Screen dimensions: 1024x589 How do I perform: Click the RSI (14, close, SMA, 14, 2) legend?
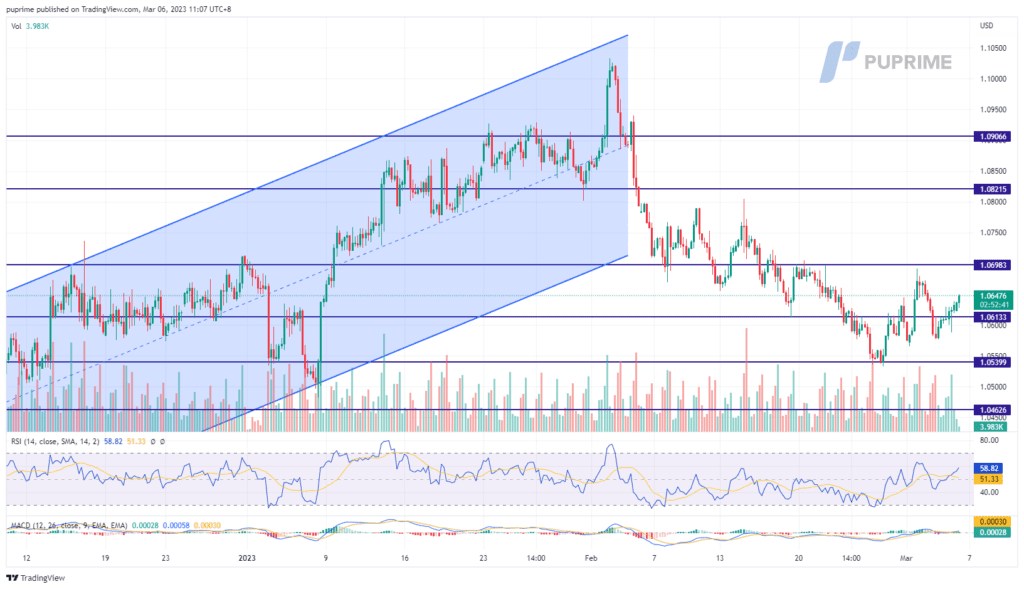(x=55, y=441)
